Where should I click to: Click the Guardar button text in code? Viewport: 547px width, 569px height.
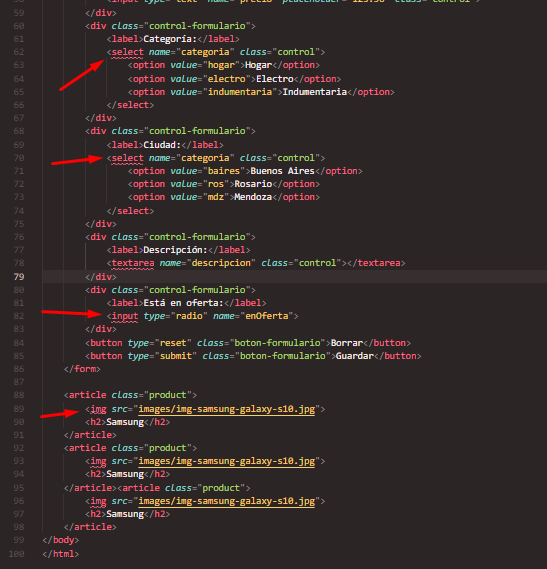(x=355, y=356)
